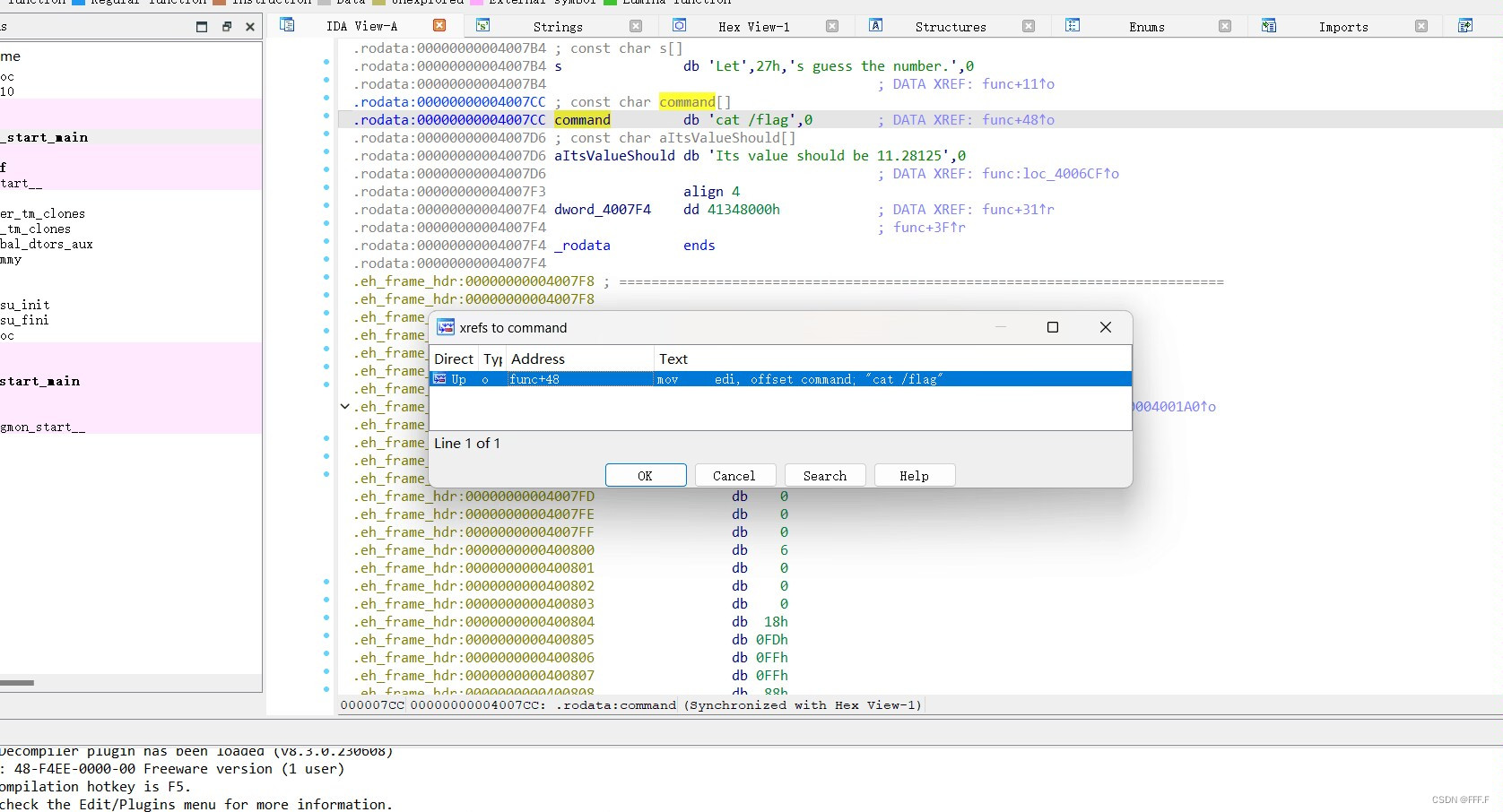Click highlighted command label in rodata
The width and height of the screenshot is (1503, 812).
(x=582, y=119)
